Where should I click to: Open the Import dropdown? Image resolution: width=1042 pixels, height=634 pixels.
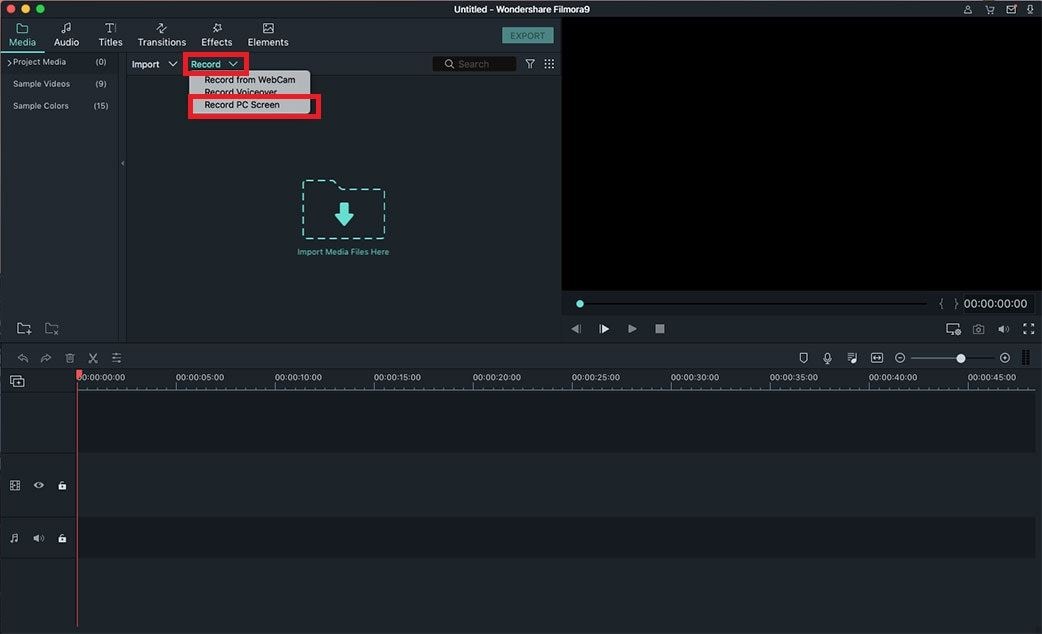[x=154, y=64]
